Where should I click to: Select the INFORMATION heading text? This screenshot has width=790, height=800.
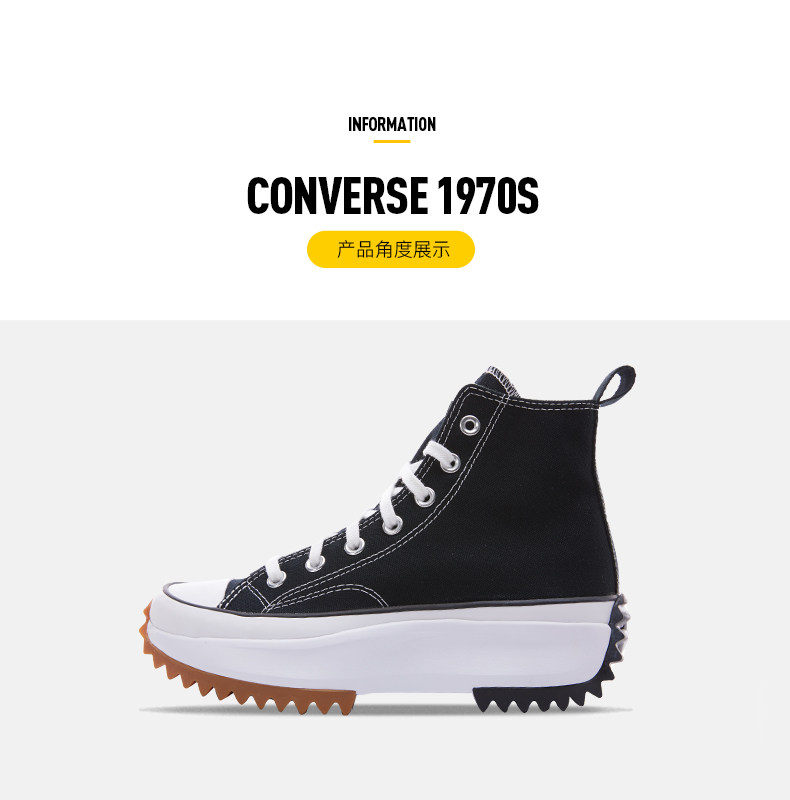pyautogui.click(x=392, y=124)
